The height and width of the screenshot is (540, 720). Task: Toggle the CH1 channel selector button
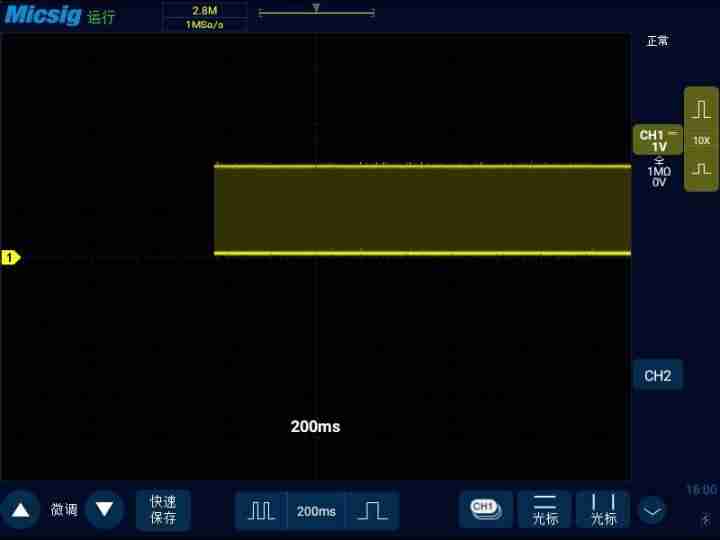(486, 510)
